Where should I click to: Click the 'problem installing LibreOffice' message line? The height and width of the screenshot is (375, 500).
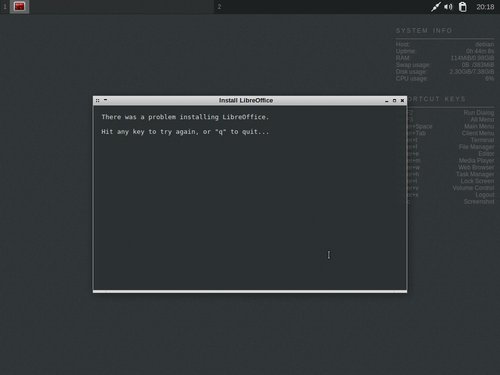coord(185,117)
